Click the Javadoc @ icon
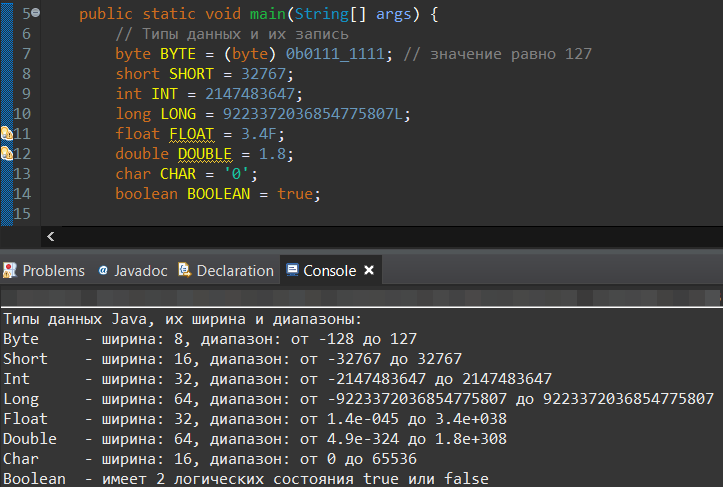 [103, 270]
